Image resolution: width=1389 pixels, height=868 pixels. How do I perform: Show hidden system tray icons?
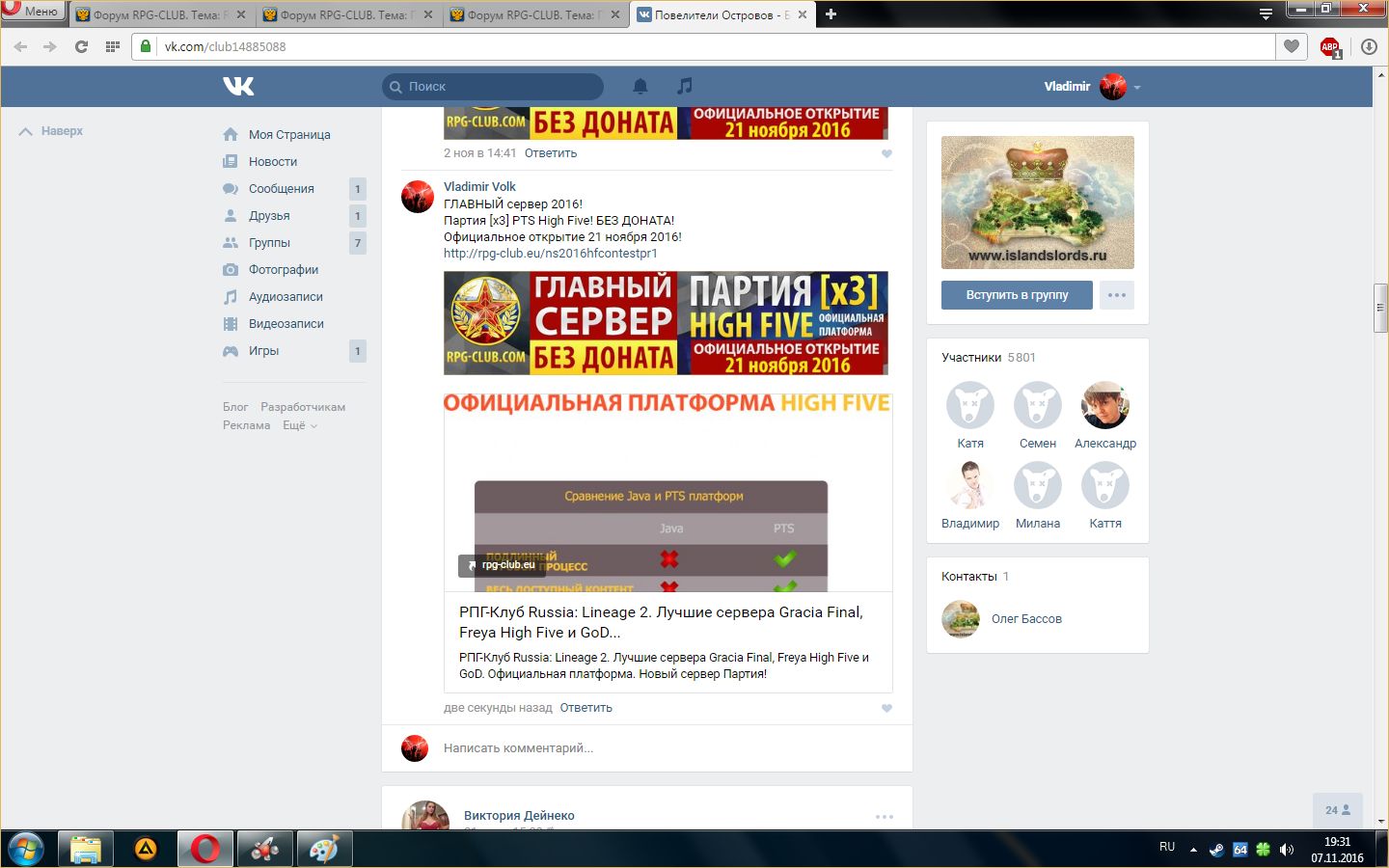tap(1193, 850)
